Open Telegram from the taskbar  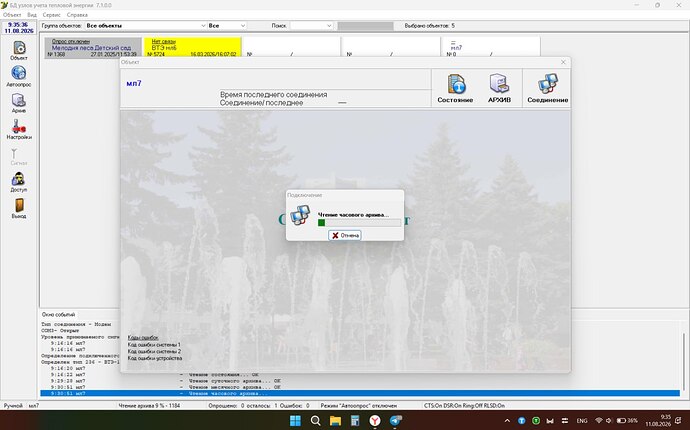click(395, 421)
